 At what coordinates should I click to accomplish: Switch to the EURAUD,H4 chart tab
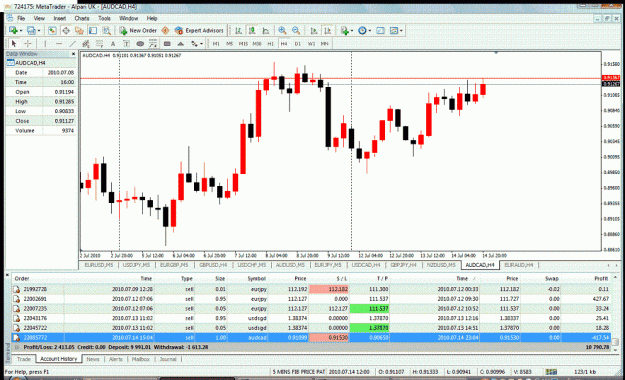(519, 265)
